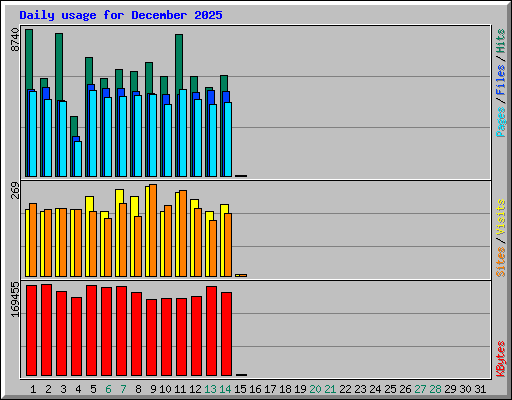Click the red KBytes bar for day 13

click(x=211, y=331)
